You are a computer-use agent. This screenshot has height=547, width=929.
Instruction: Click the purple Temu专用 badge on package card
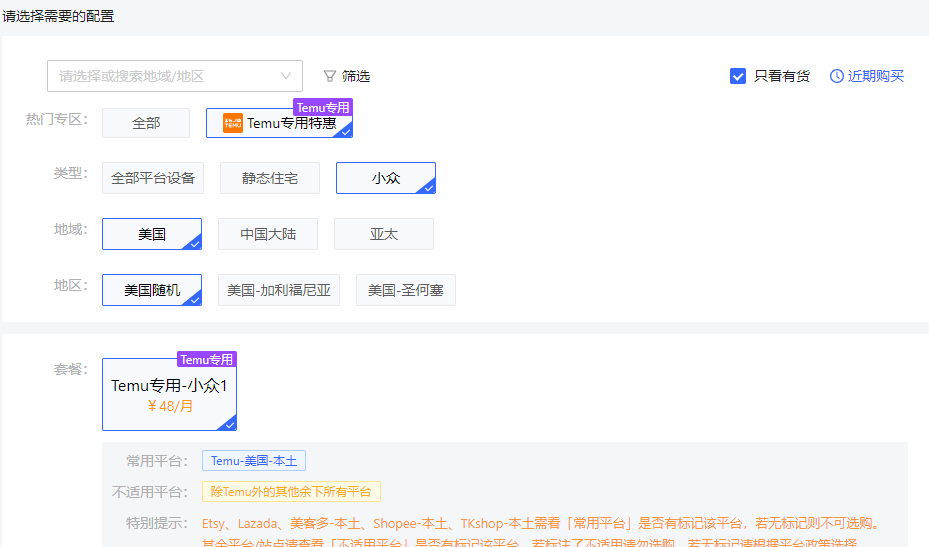point(207,359)
